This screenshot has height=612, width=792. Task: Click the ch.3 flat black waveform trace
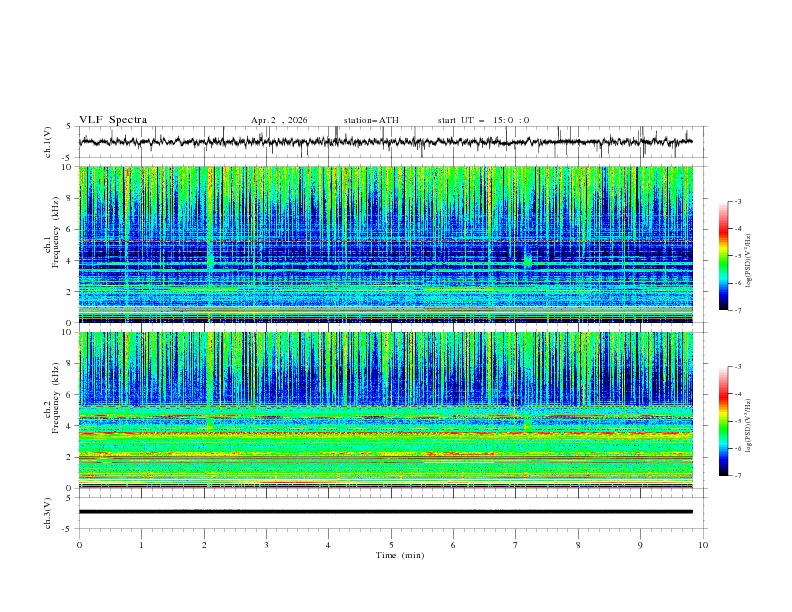(x=386, y=512)
